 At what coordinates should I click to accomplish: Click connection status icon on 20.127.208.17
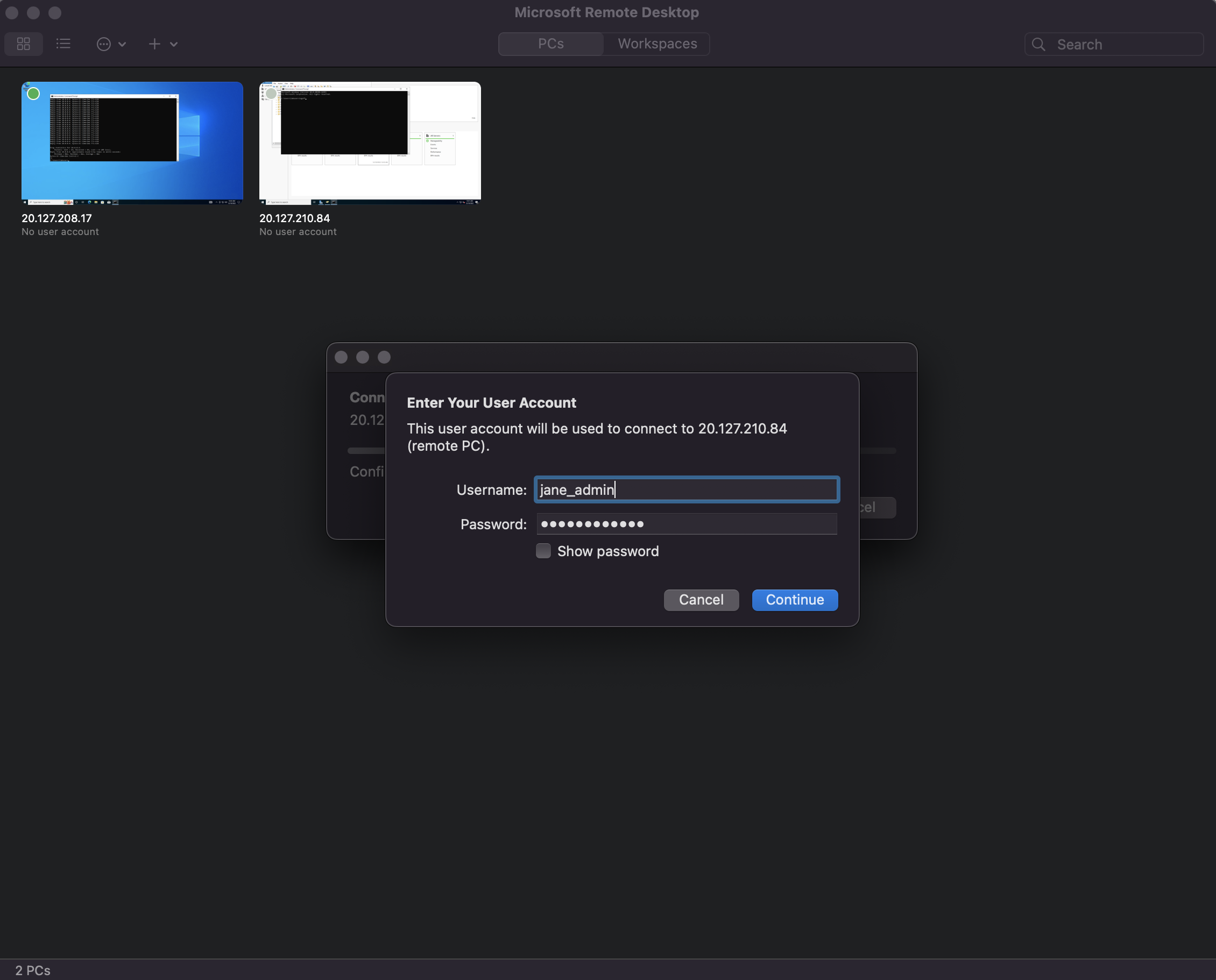click(33, 94)
